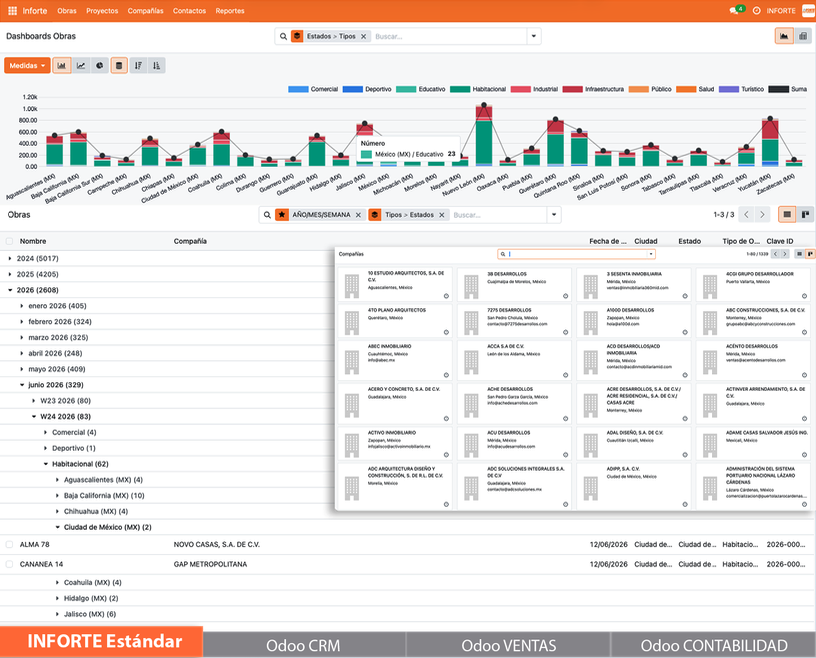Select line chart mode
This screenshot has width=816, height=658.
[81, 66]
